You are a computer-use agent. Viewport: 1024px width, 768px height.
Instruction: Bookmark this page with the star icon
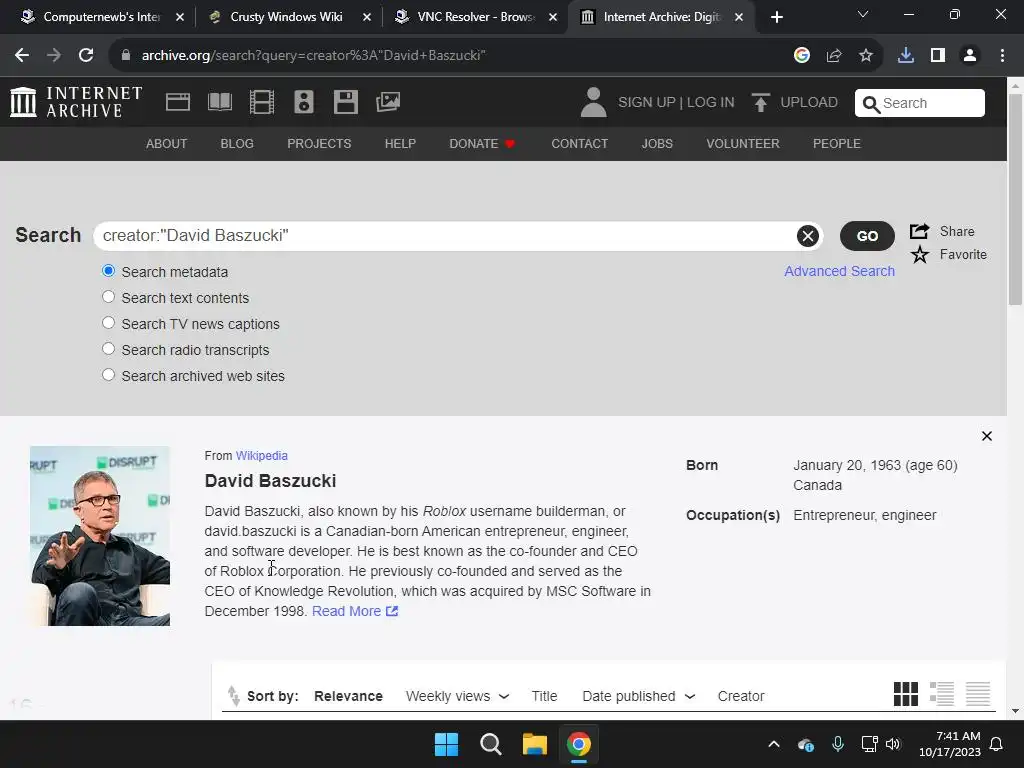tap(866, 56)
